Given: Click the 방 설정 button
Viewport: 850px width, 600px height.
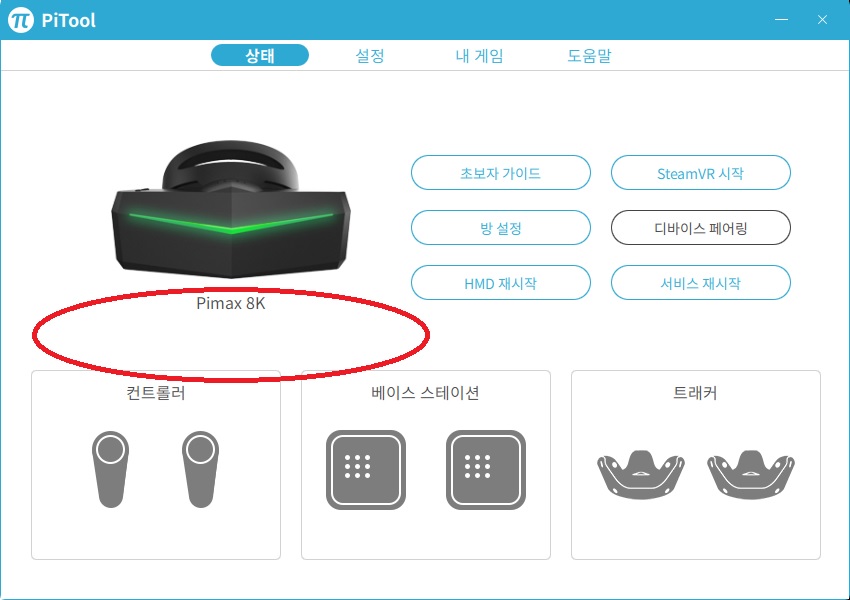Looking at the screenshot, I should coord(500,228).
